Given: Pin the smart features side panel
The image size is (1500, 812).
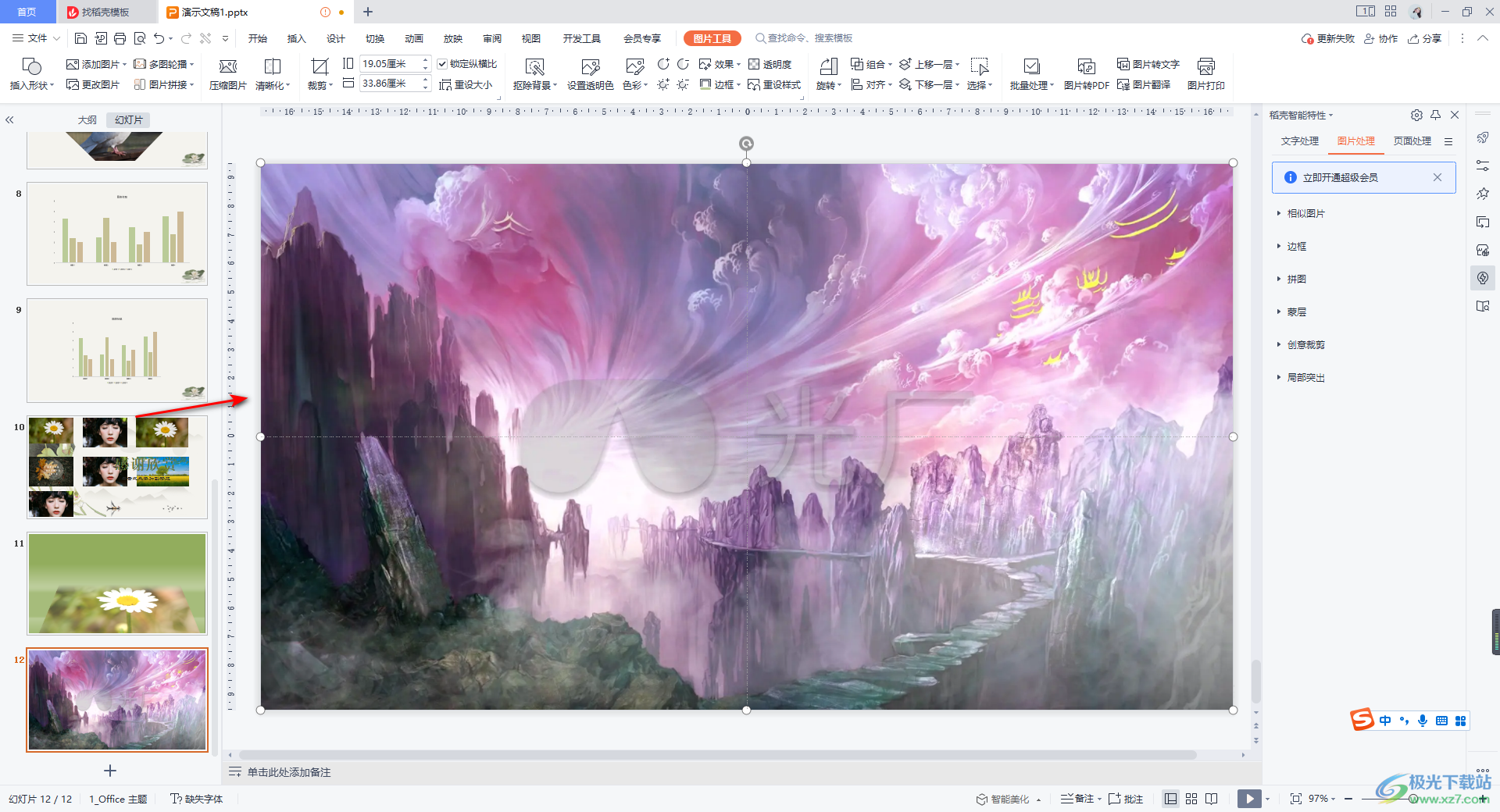Looking at the screenshot, I should (x=1435, y=115).
